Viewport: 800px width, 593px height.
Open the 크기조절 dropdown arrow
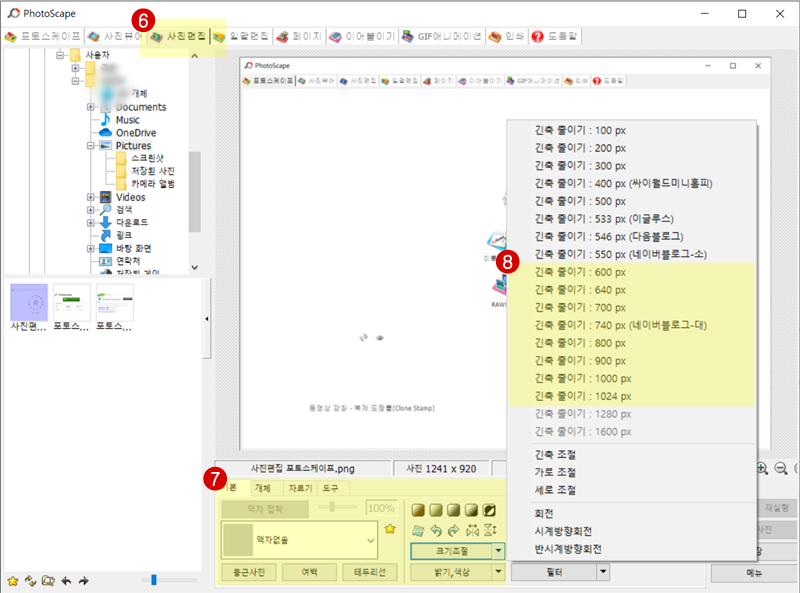pyautogui.click(x=498, y=551)
